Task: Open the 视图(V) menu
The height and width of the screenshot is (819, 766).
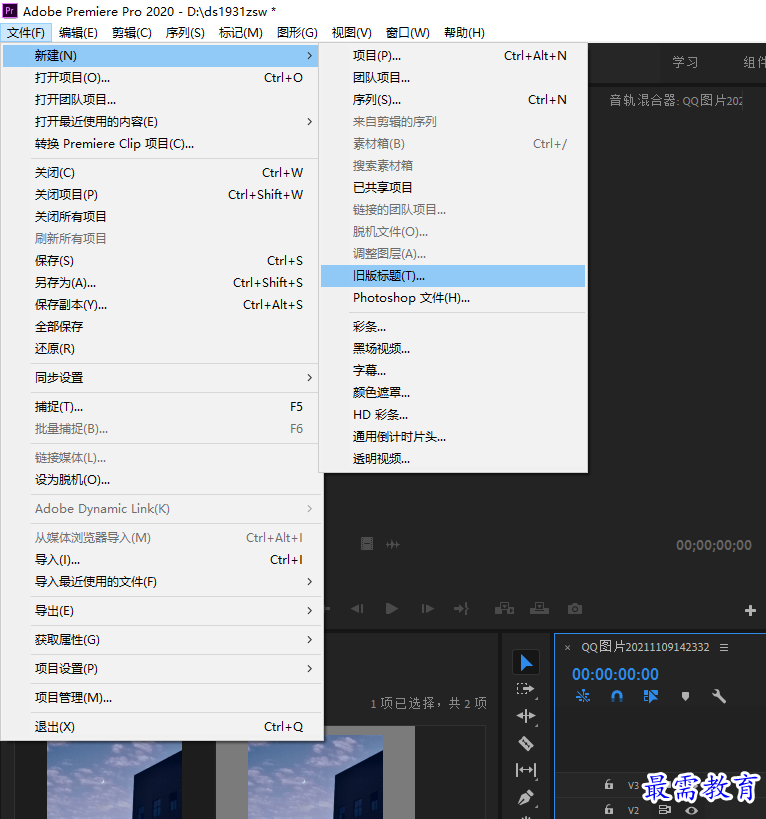Action: [x=351, y=32]
